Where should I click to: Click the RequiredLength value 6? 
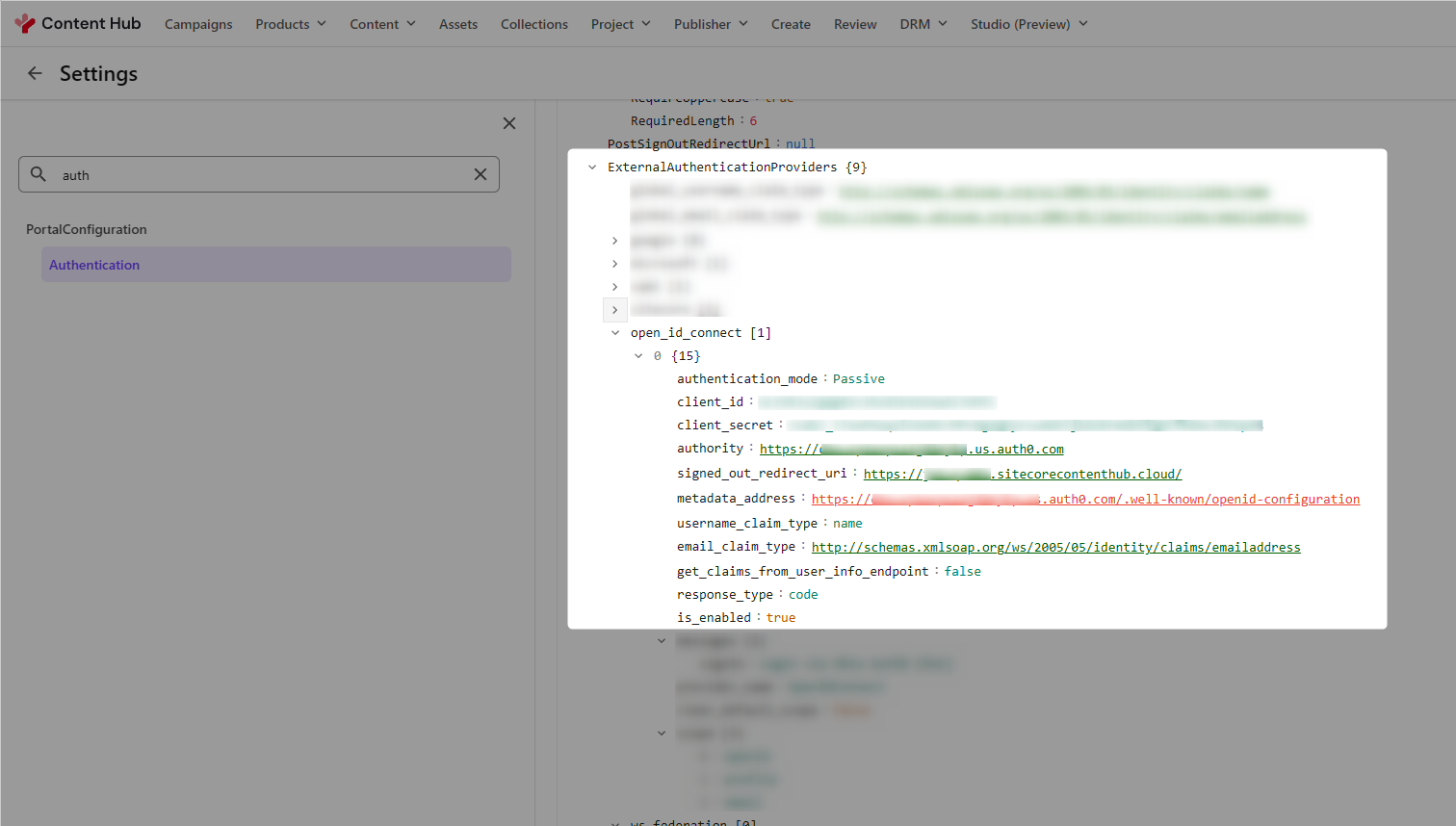point(753,121)
